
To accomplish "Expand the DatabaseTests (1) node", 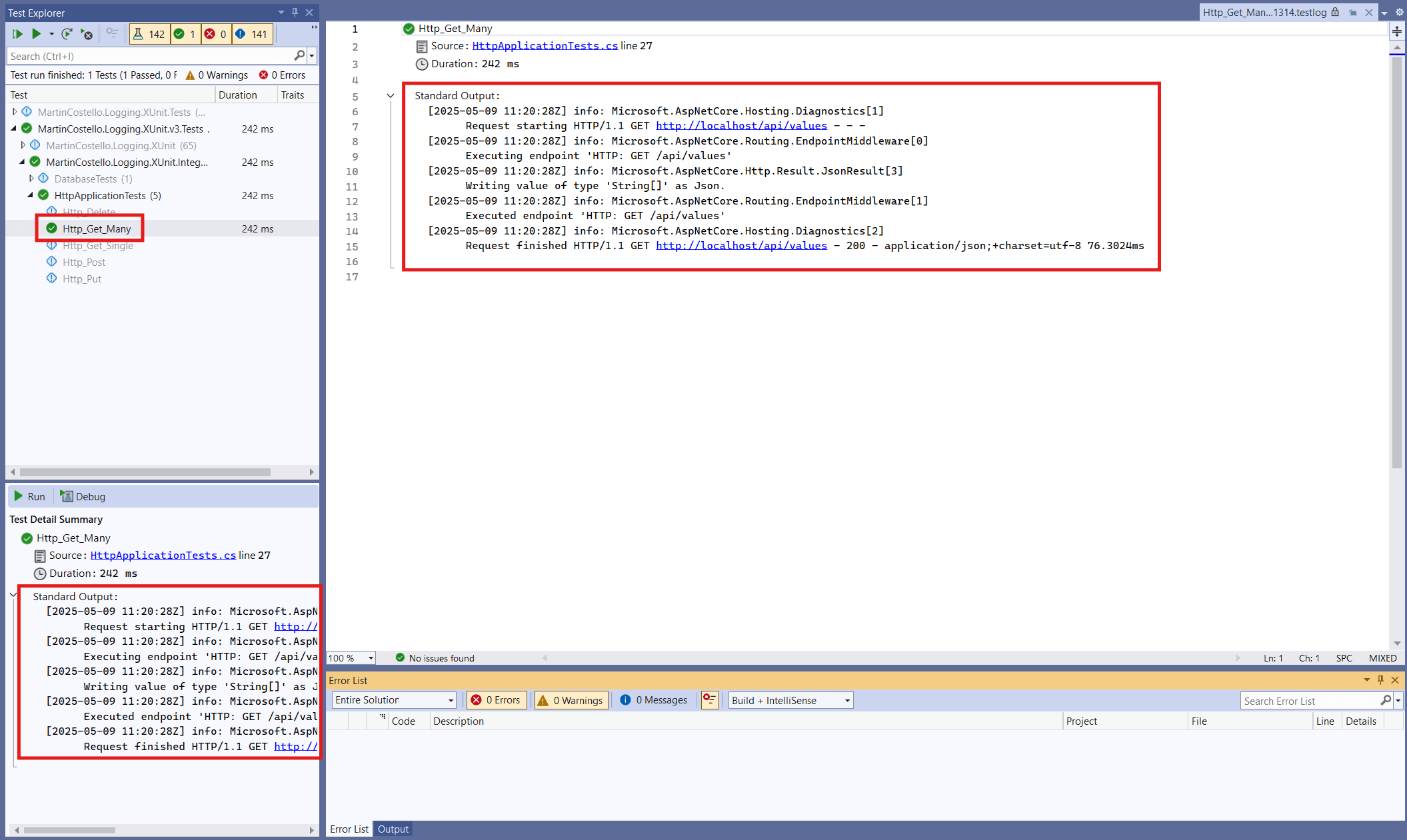I will coord(31,179).
